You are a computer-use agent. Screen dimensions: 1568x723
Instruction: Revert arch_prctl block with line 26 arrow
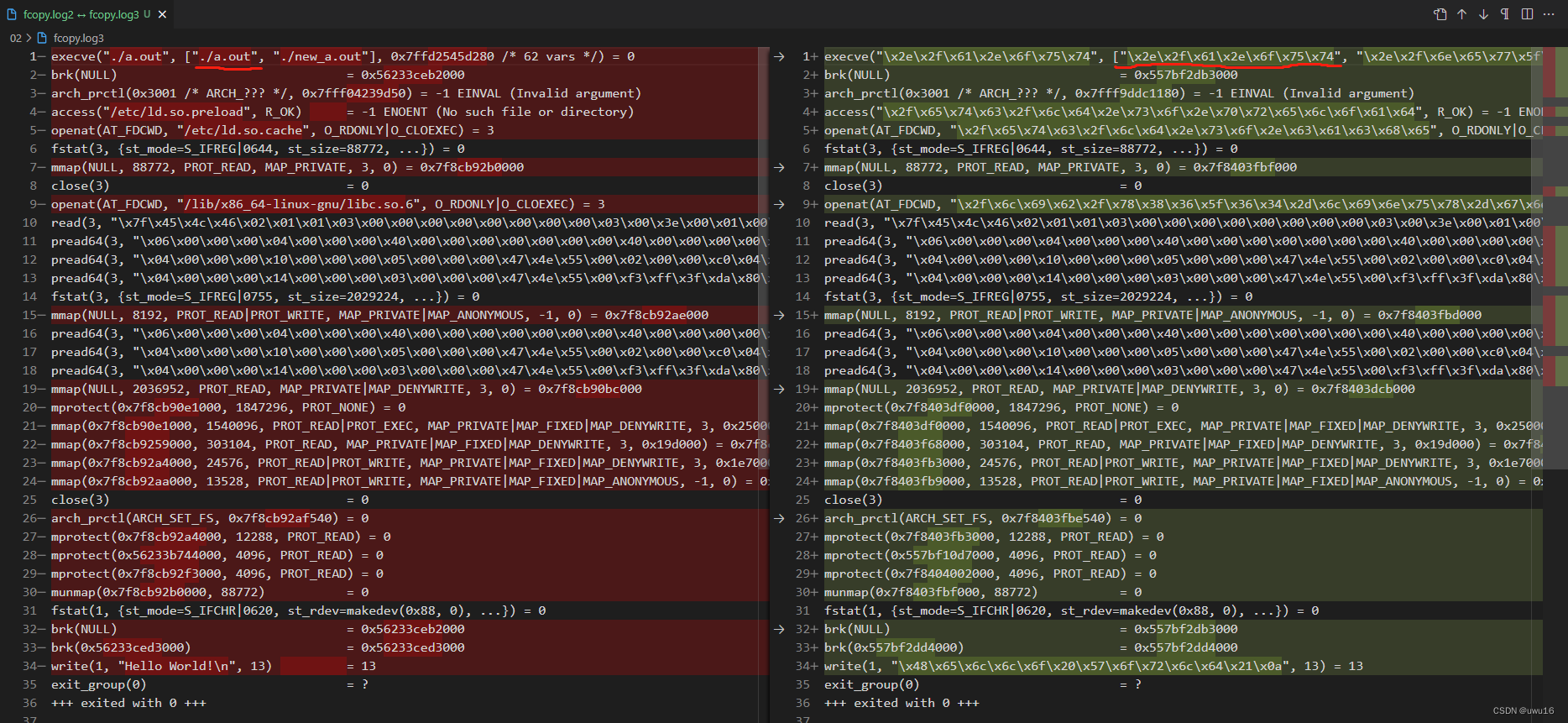pos(779,518)
